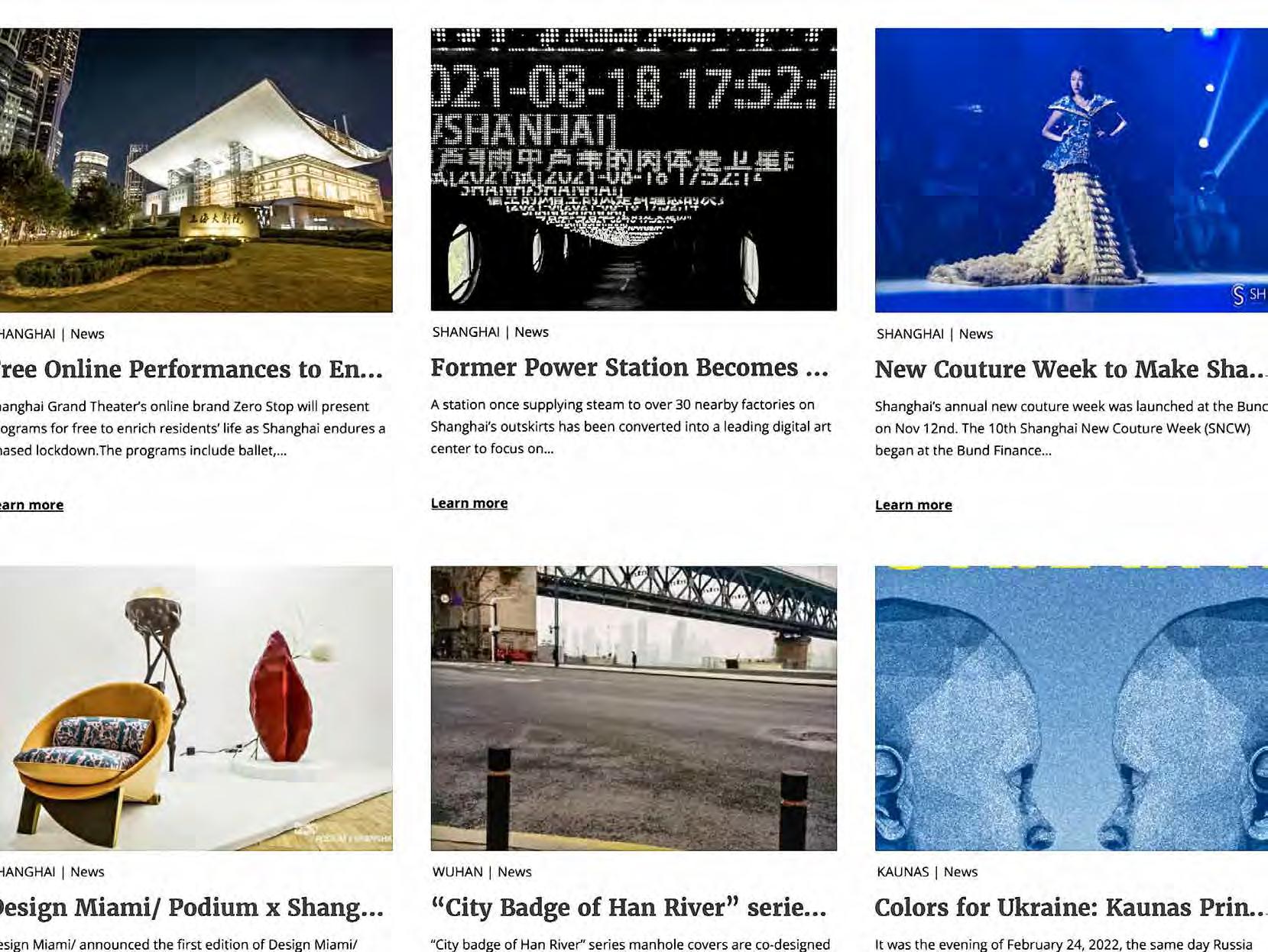The image size is (1268, 952).
Task: Open 'City Badge of Han River' headline
Action: click(x=628, y=907)
